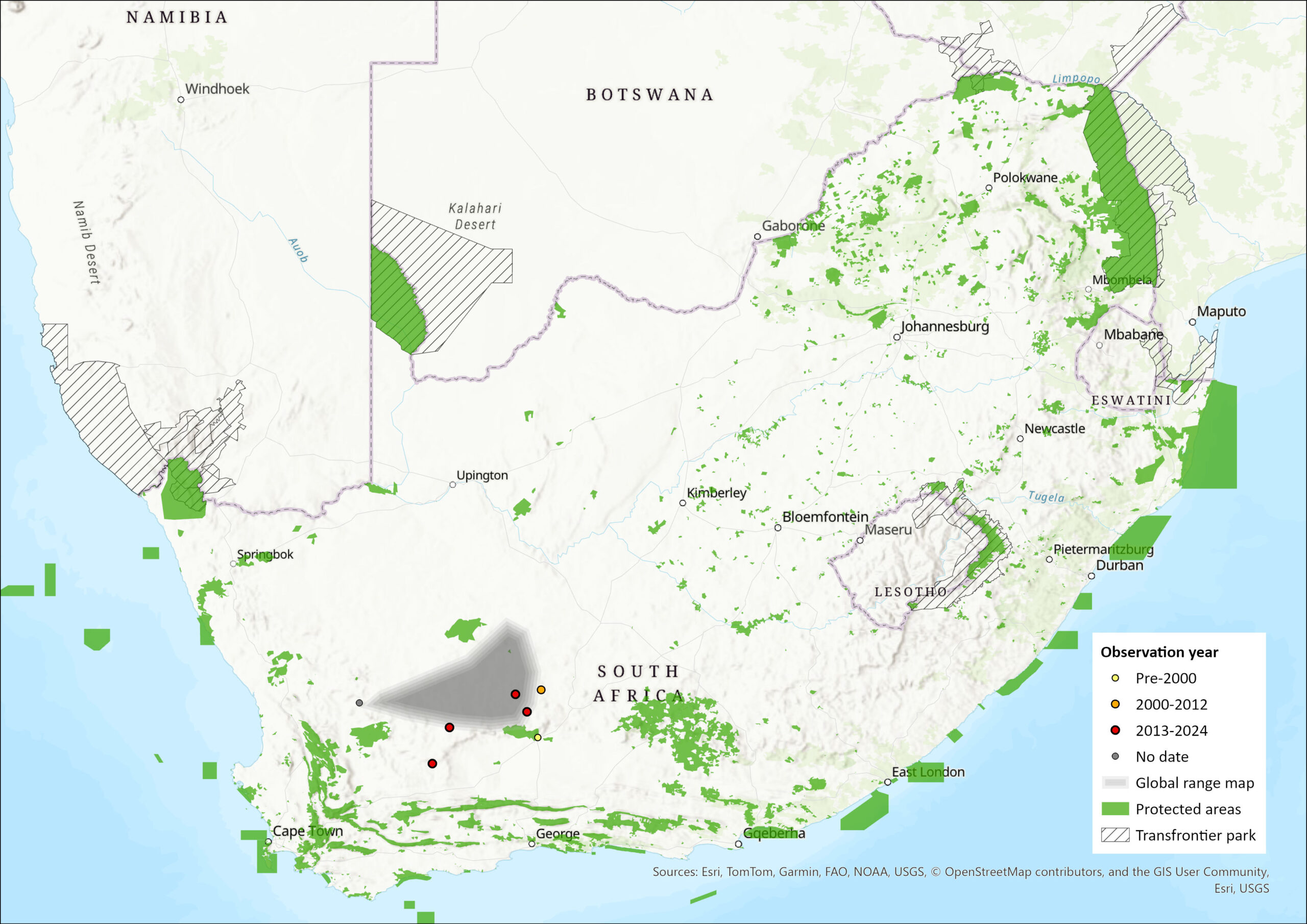Click the OpenStreetMap contributors attribution text
The image size is (1307, 924).
coord(1025,871)
